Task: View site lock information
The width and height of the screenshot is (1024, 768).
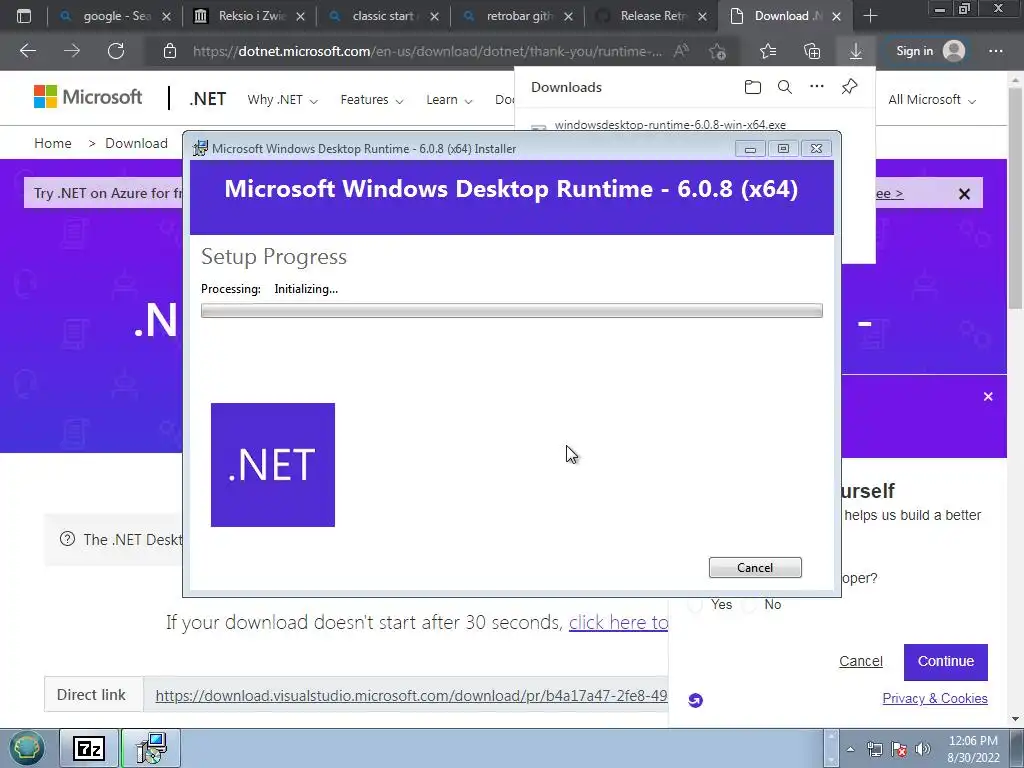Action: 170,51
